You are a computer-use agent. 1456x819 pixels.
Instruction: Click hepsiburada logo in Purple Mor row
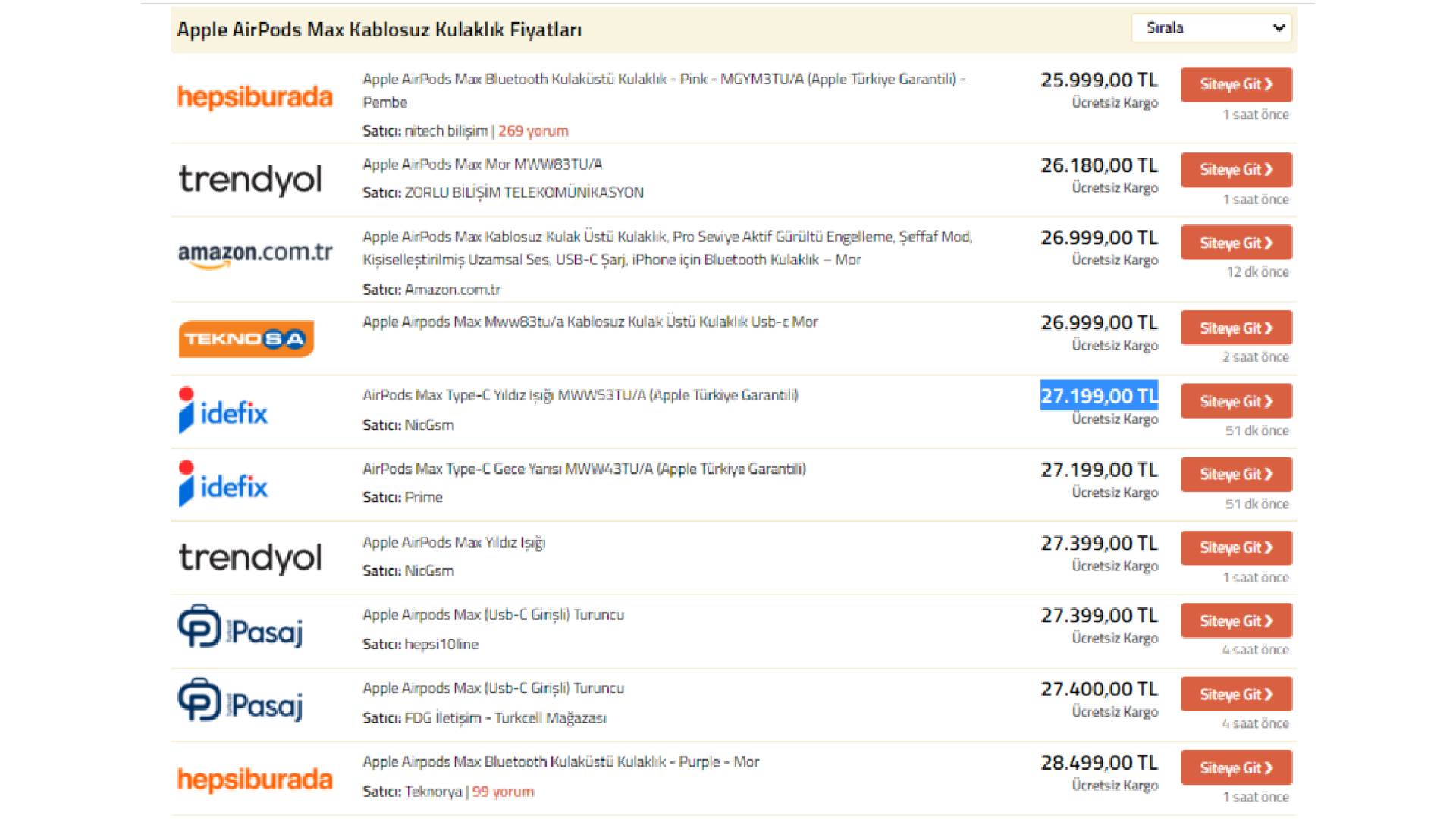click(255, 780)
